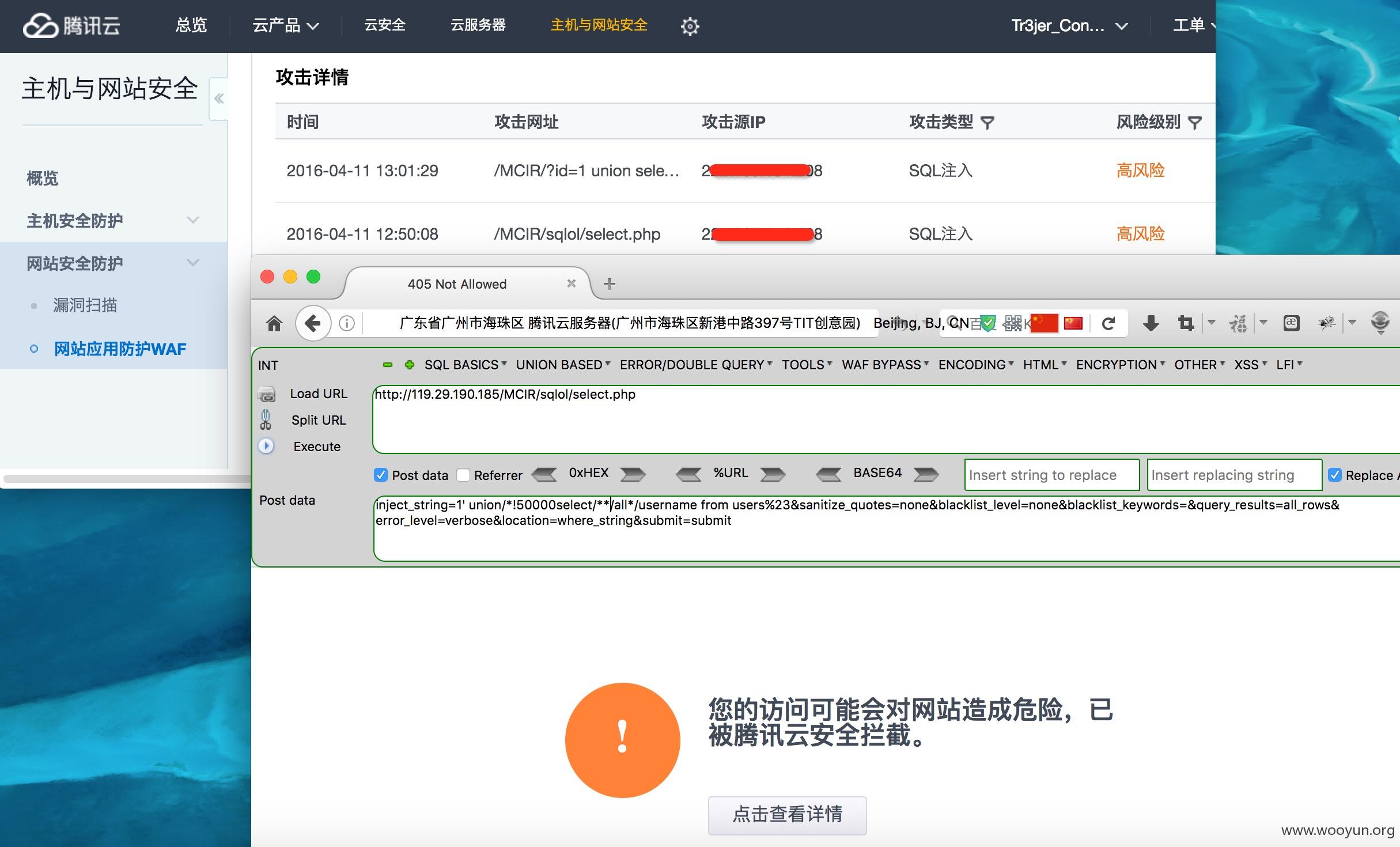This screenshot has width=1400, height=847.
Task: Open the TOOLS dropdown menu
Action: (x=807, y=365)
